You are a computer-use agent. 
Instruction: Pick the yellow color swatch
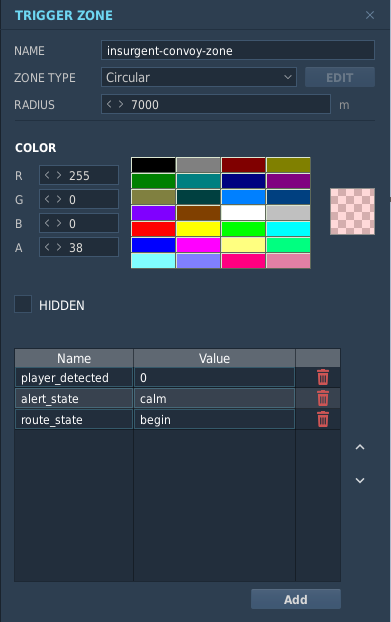(x=198, y=229)
